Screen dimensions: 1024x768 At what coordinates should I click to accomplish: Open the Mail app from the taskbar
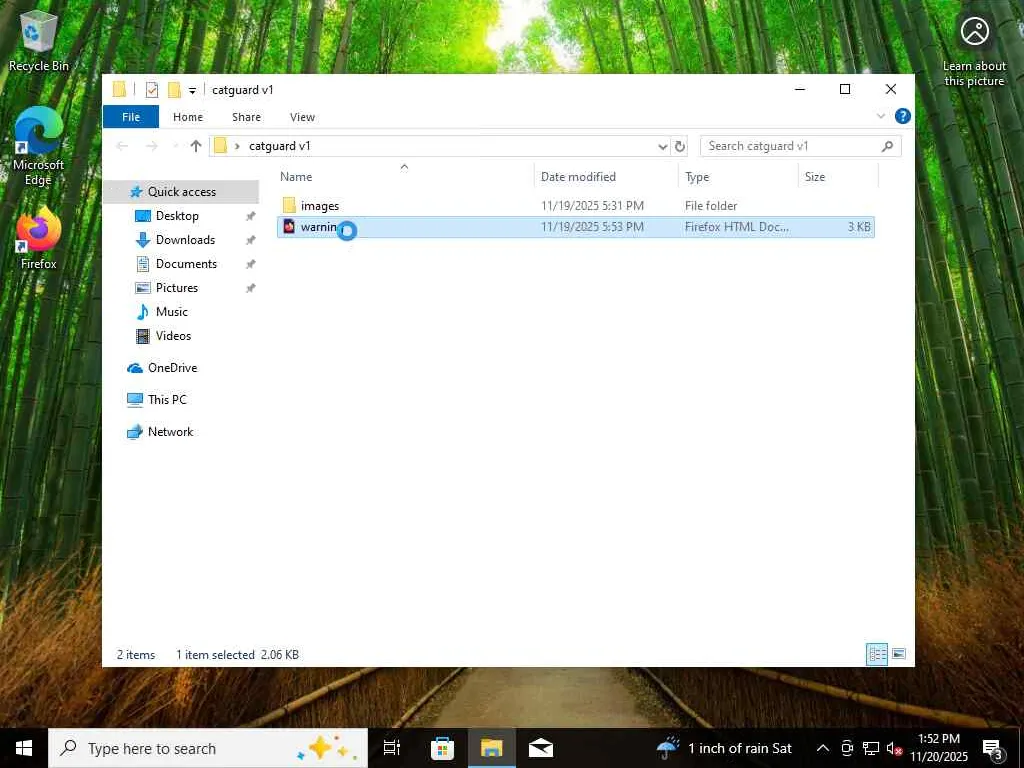point(541,748)
